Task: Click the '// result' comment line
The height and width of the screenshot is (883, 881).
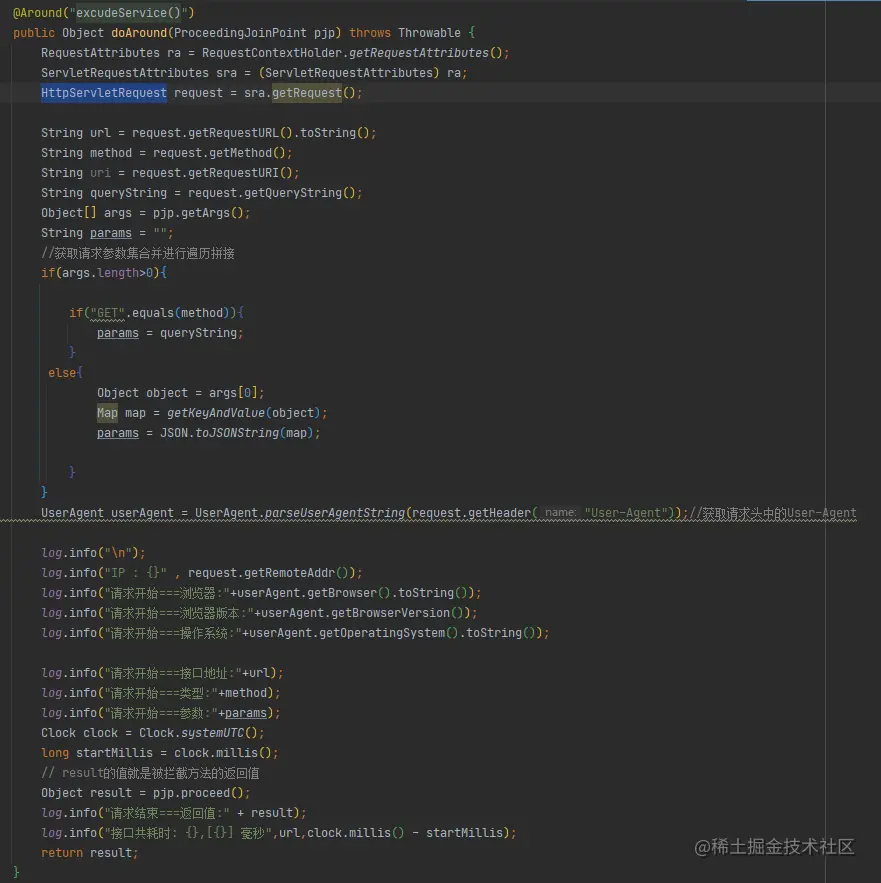Action: pos(150,773)
